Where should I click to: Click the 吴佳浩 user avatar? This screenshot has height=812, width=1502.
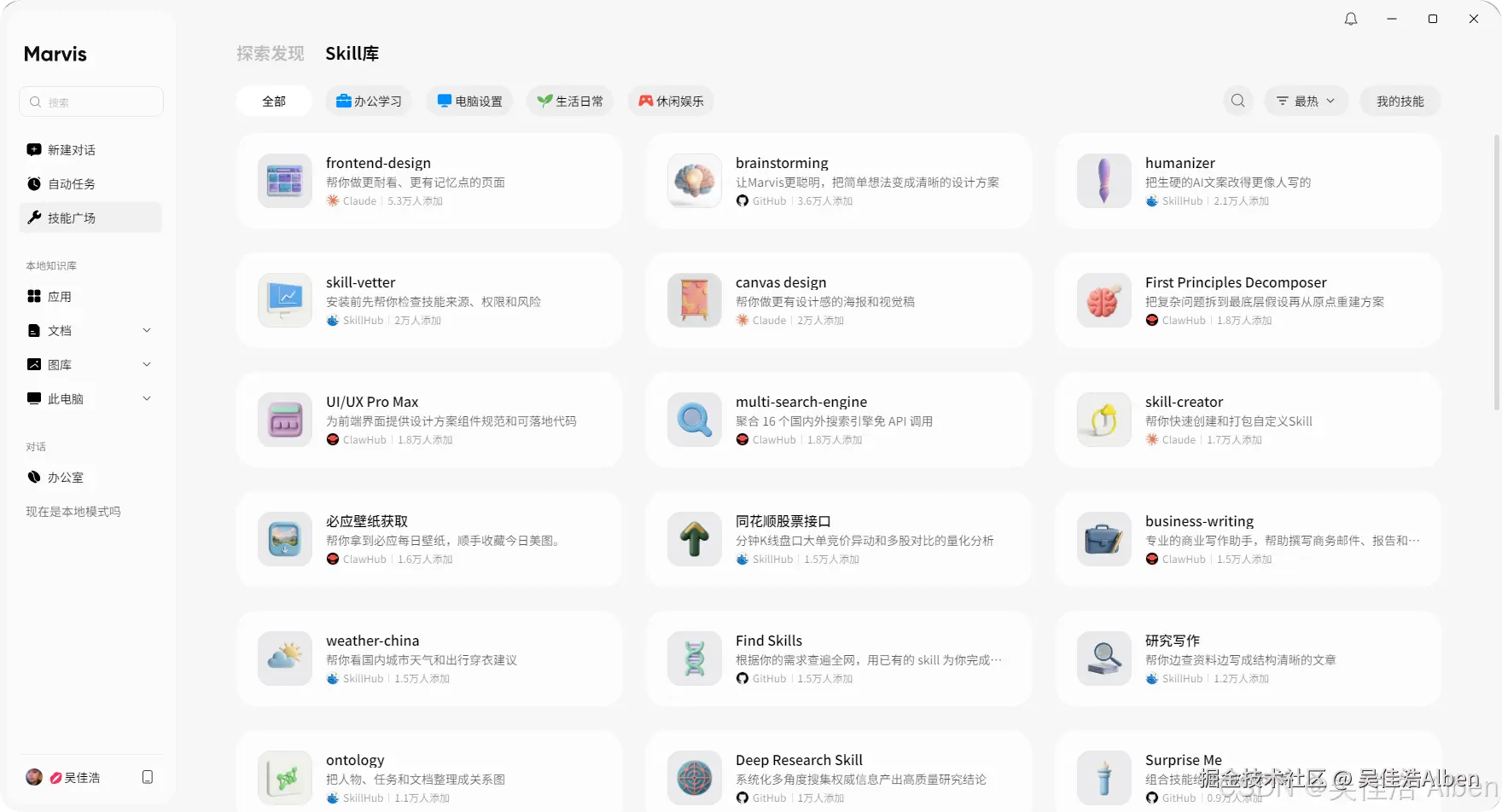34,777
